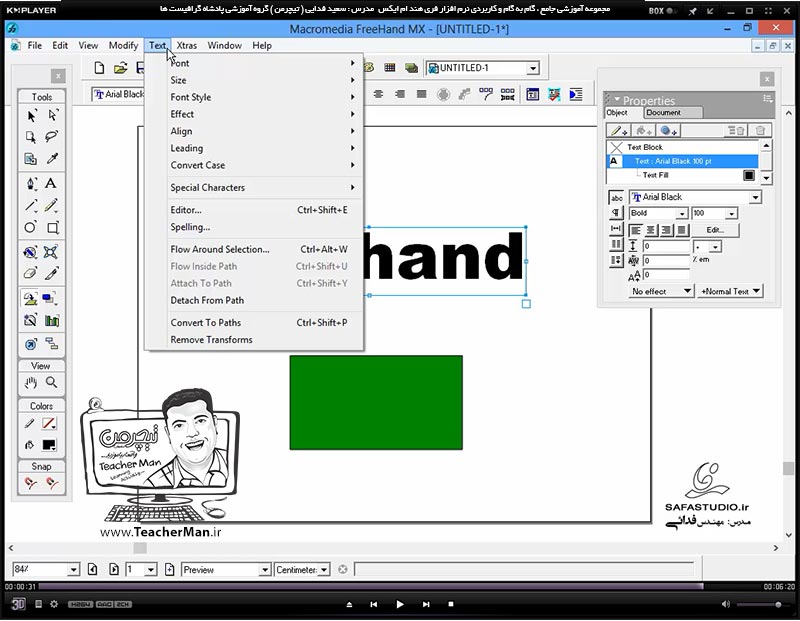Skip to next track in KMPlayer
The width and height of the screenshot is (800, 621).
pyautogui.click(x=426, y=604)
